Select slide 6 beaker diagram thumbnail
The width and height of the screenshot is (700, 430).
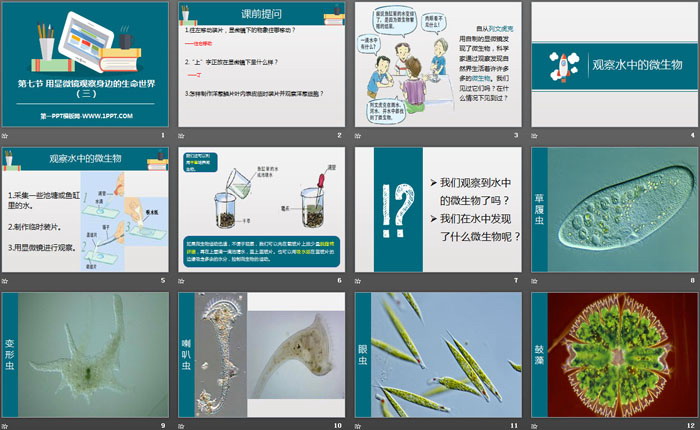262,209
